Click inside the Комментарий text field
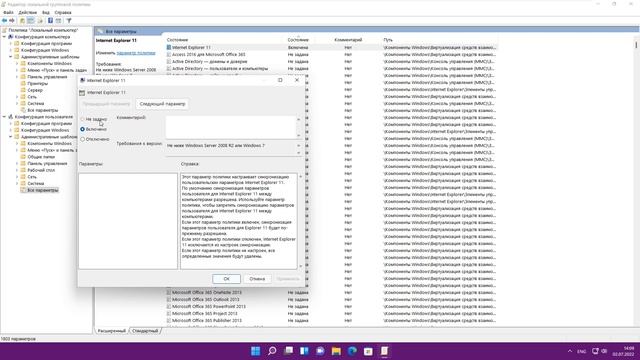 (231, 127)
